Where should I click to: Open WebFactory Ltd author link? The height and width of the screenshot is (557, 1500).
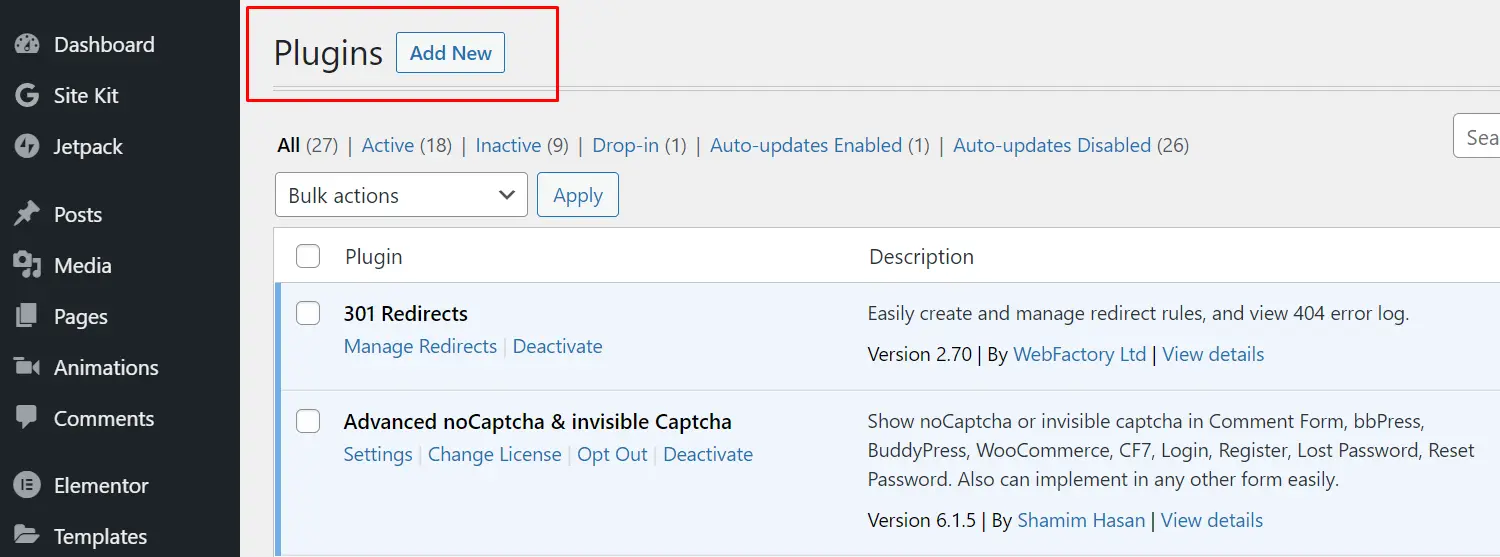click(x=1080, y=354)
